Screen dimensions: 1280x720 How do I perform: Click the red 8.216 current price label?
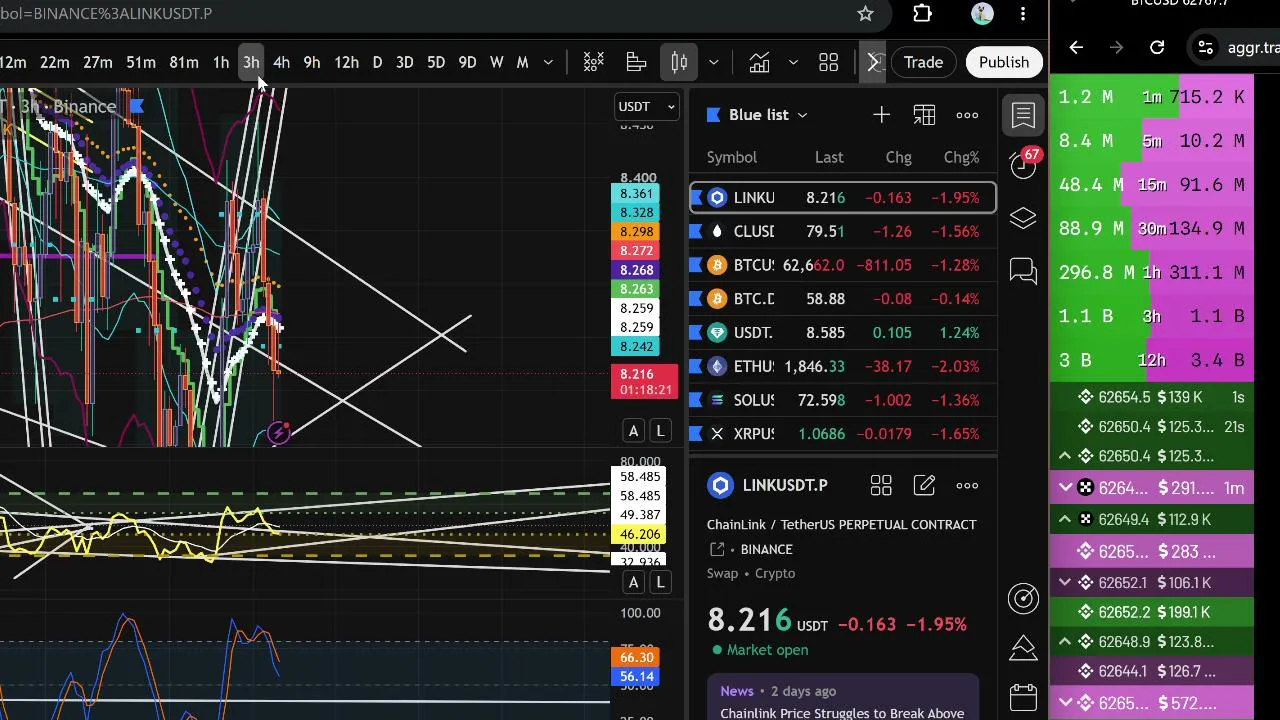(645, 382)
